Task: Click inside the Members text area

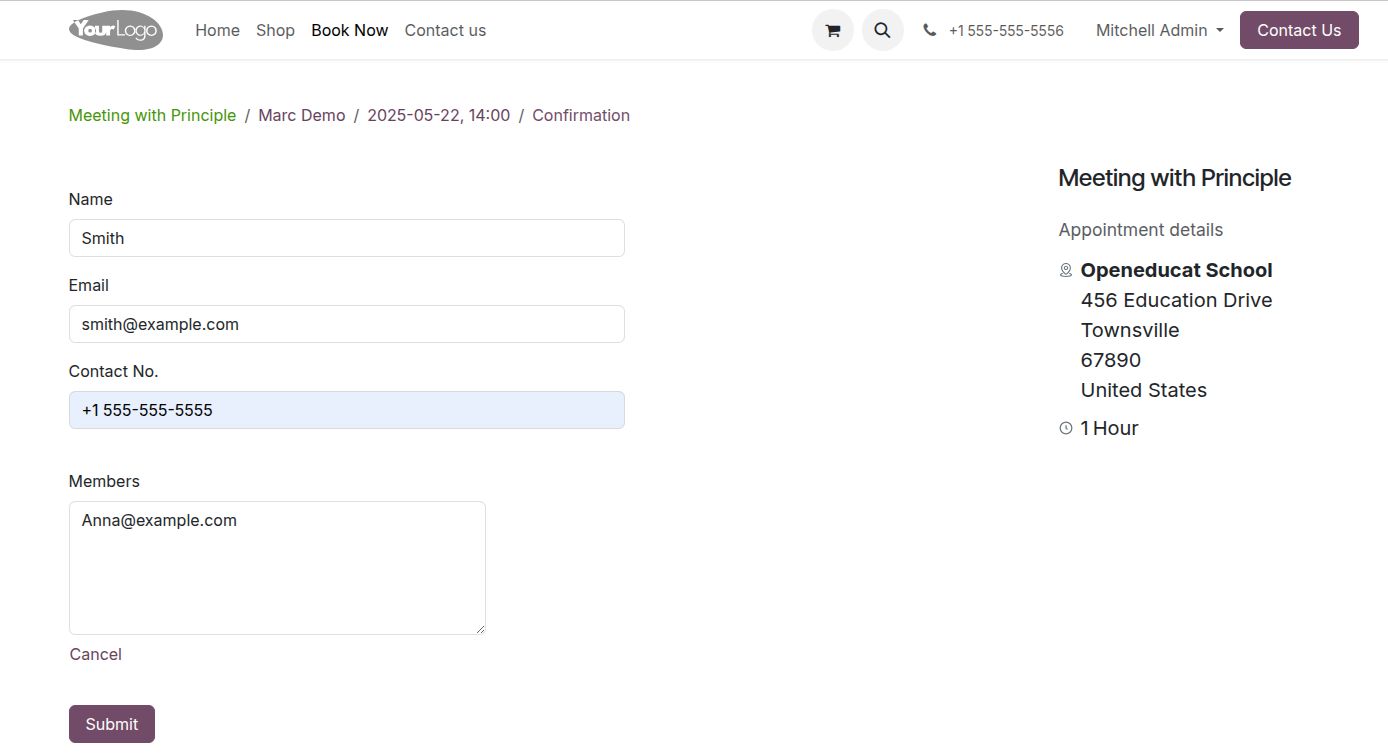Action: [x=277, y=568]
